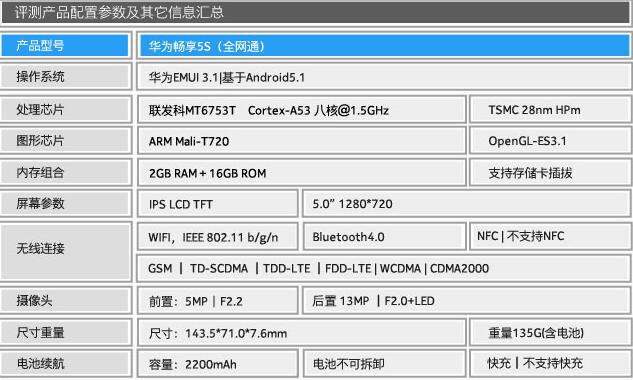Viewport: 633px width, 380px height.
Task: Click '2GB RAM + 16GB ROM' cell
Action: click(302, 173)
